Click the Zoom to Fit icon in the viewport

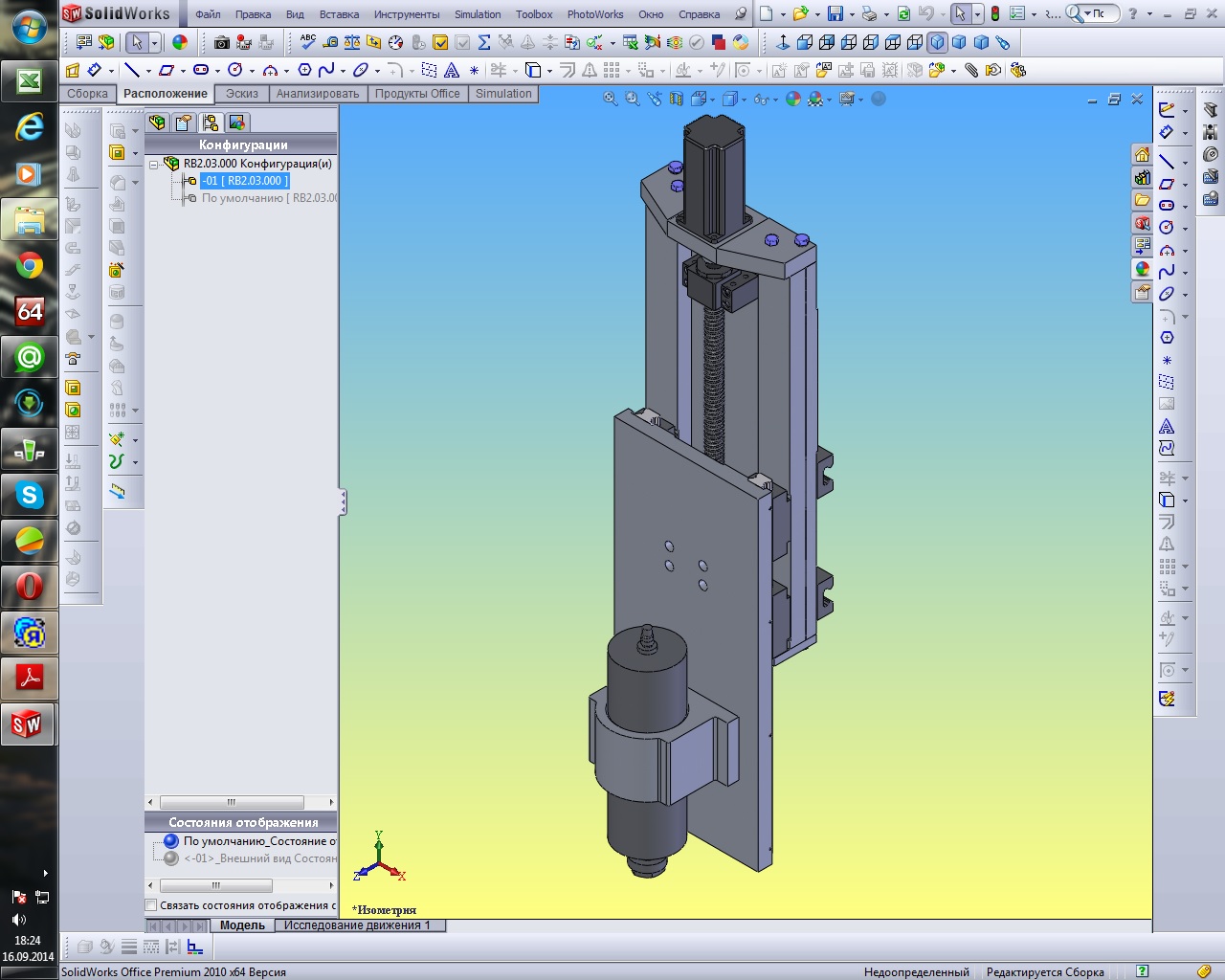(x=611, y=99)
